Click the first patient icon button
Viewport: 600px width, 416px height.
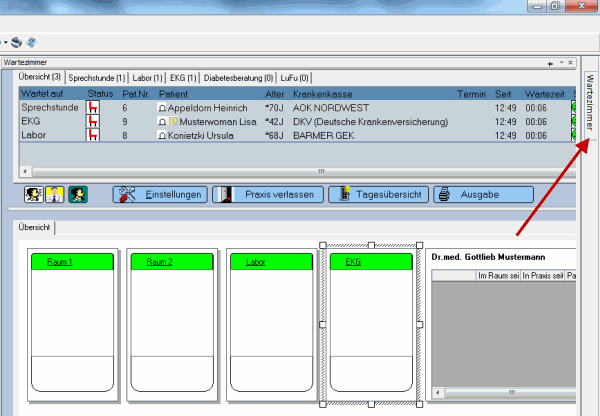point(32,194)
